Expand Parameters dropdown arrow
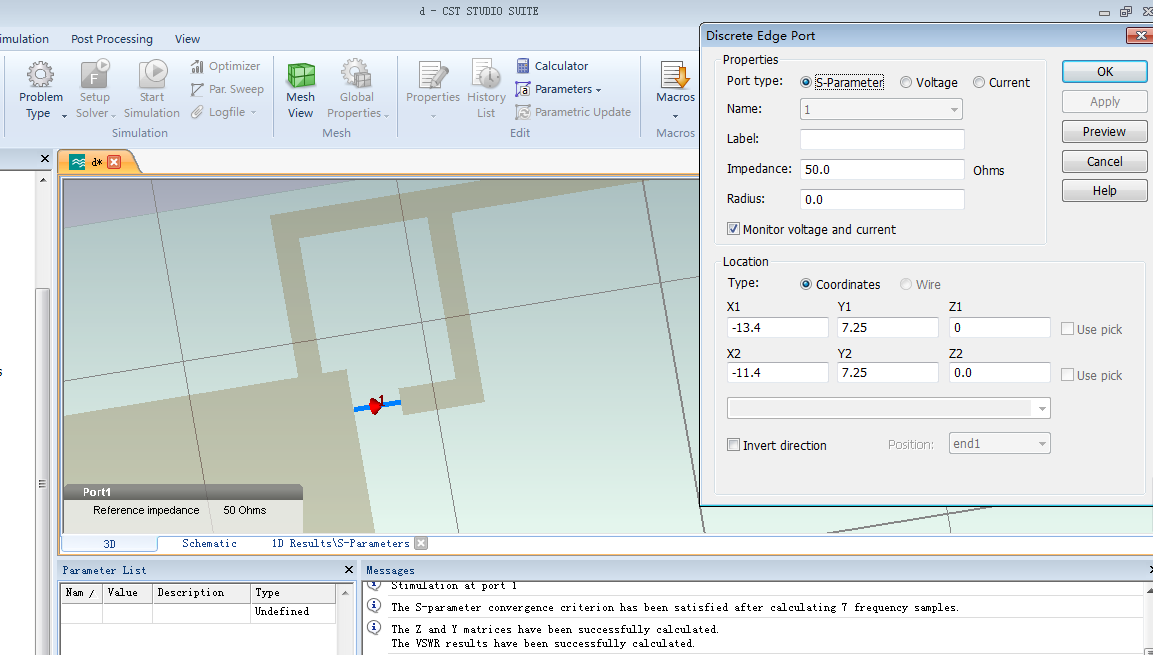1153x655 pixels. 598,90
